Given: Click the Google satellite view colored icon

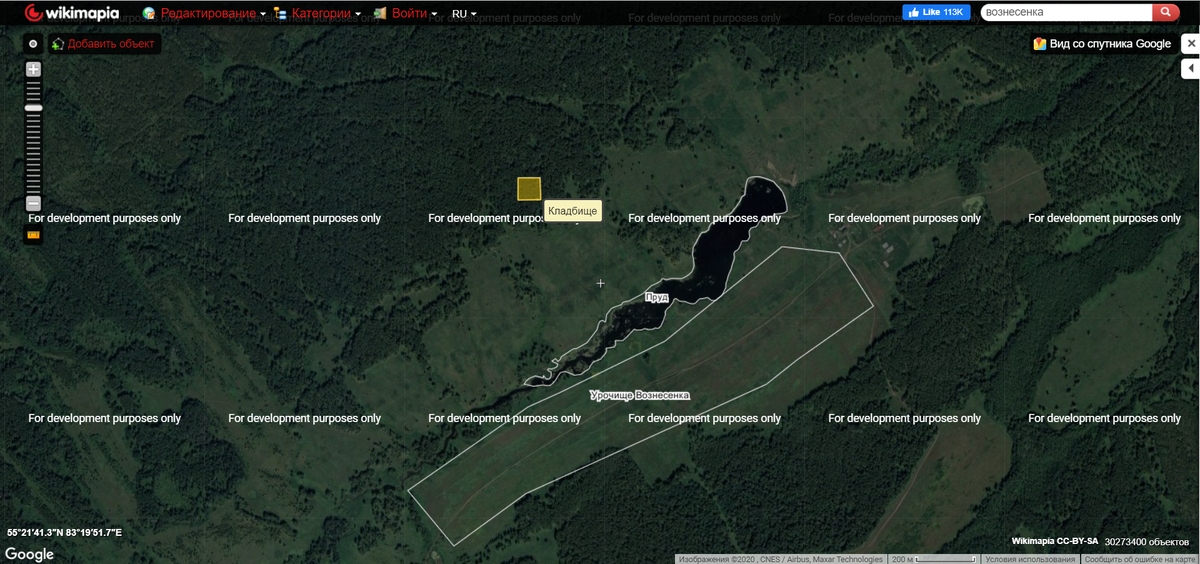Looking at the screenshot, I should click(x=1040, y=44).
